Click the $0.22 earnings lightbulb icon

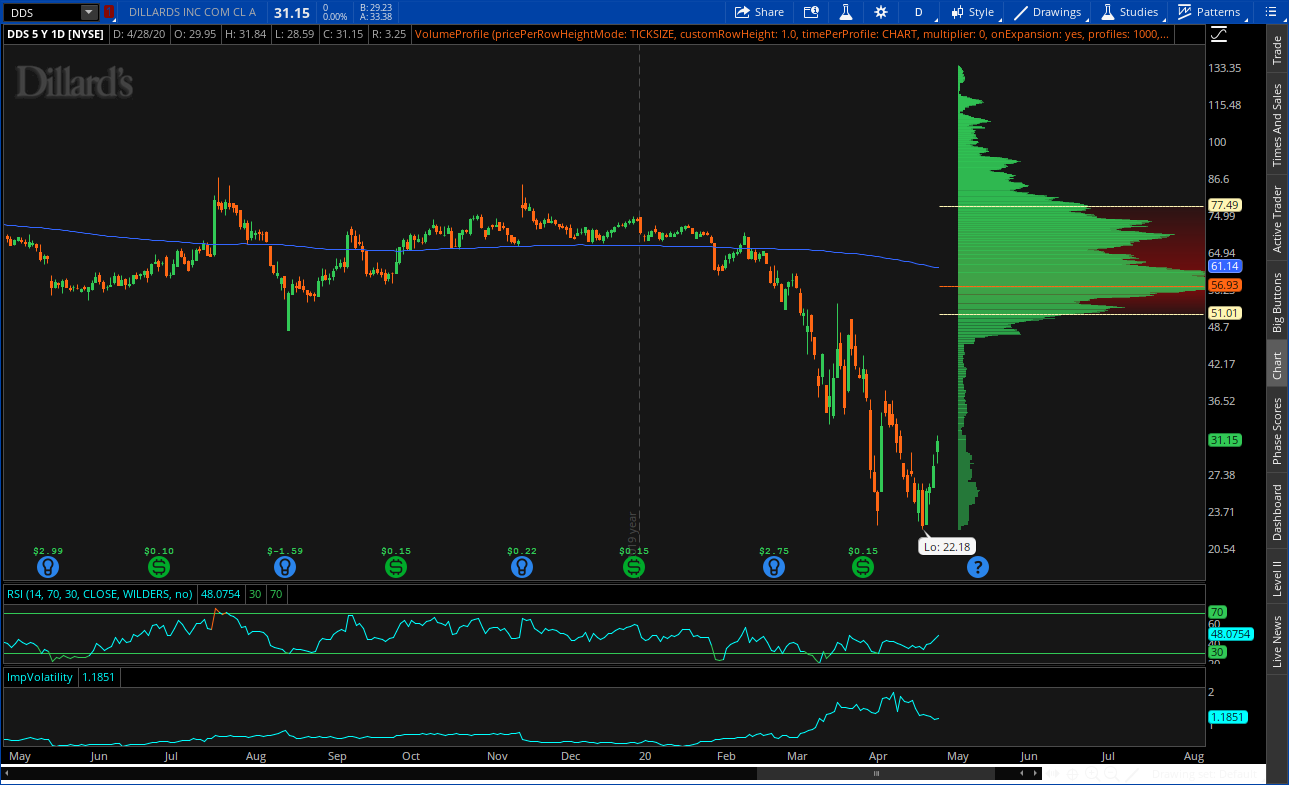tap(521, 567)
